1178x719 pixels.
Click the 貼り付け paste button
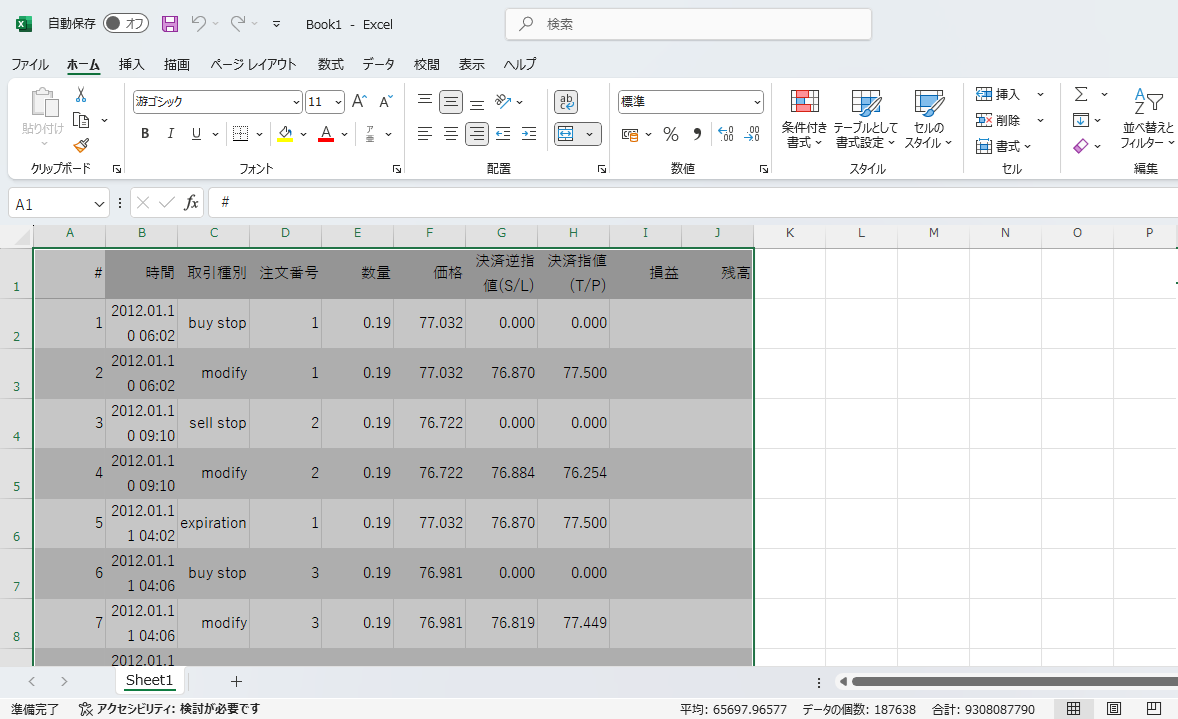tap(43, 118)
